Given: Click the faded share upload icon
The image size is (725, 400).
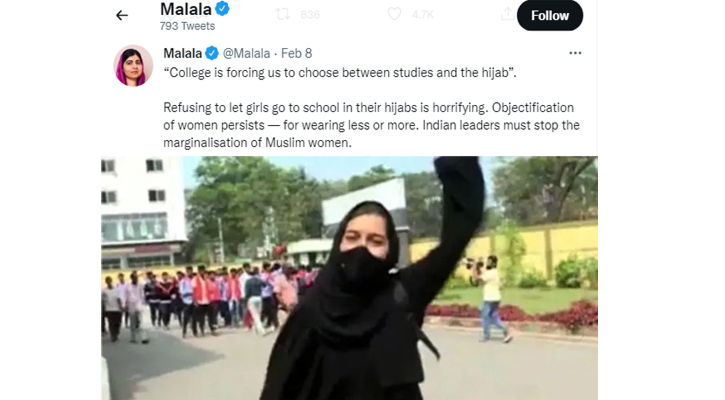Looking at the screenshot, I should tap(508, 14).
